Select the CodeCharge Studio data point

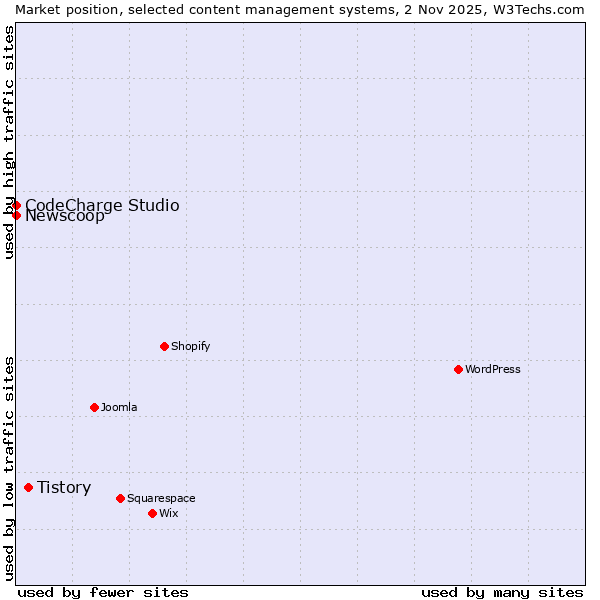click(16, 205)
